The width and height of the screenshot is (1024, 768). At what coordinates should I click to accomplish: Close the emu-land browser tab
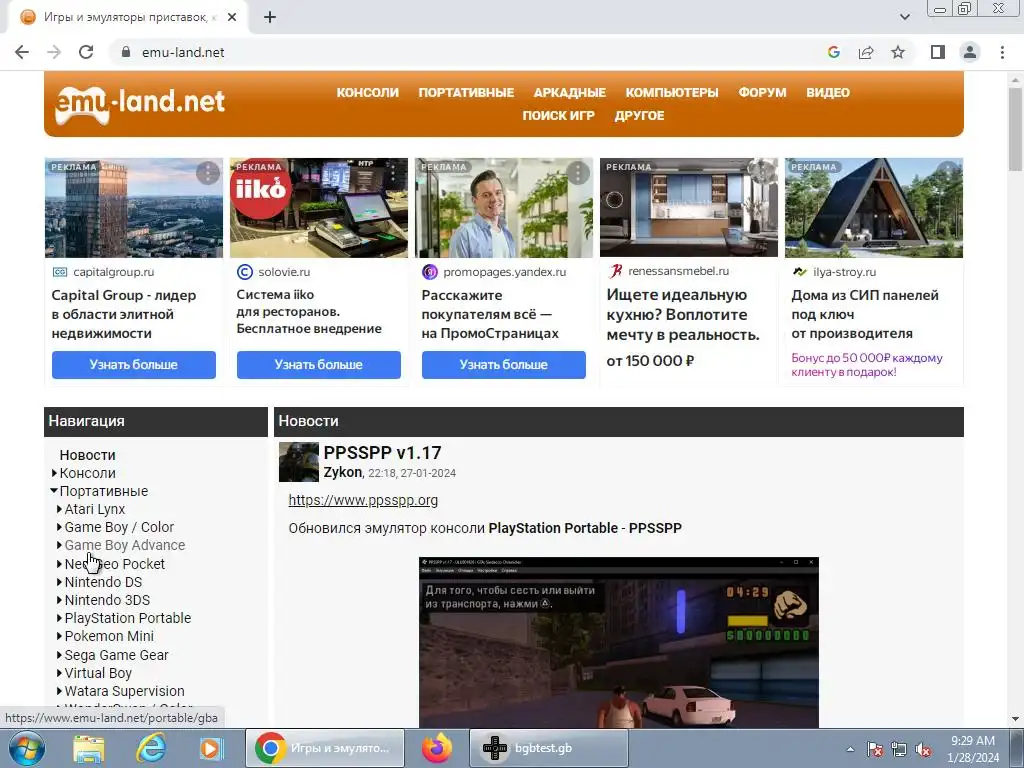[232, 18]
